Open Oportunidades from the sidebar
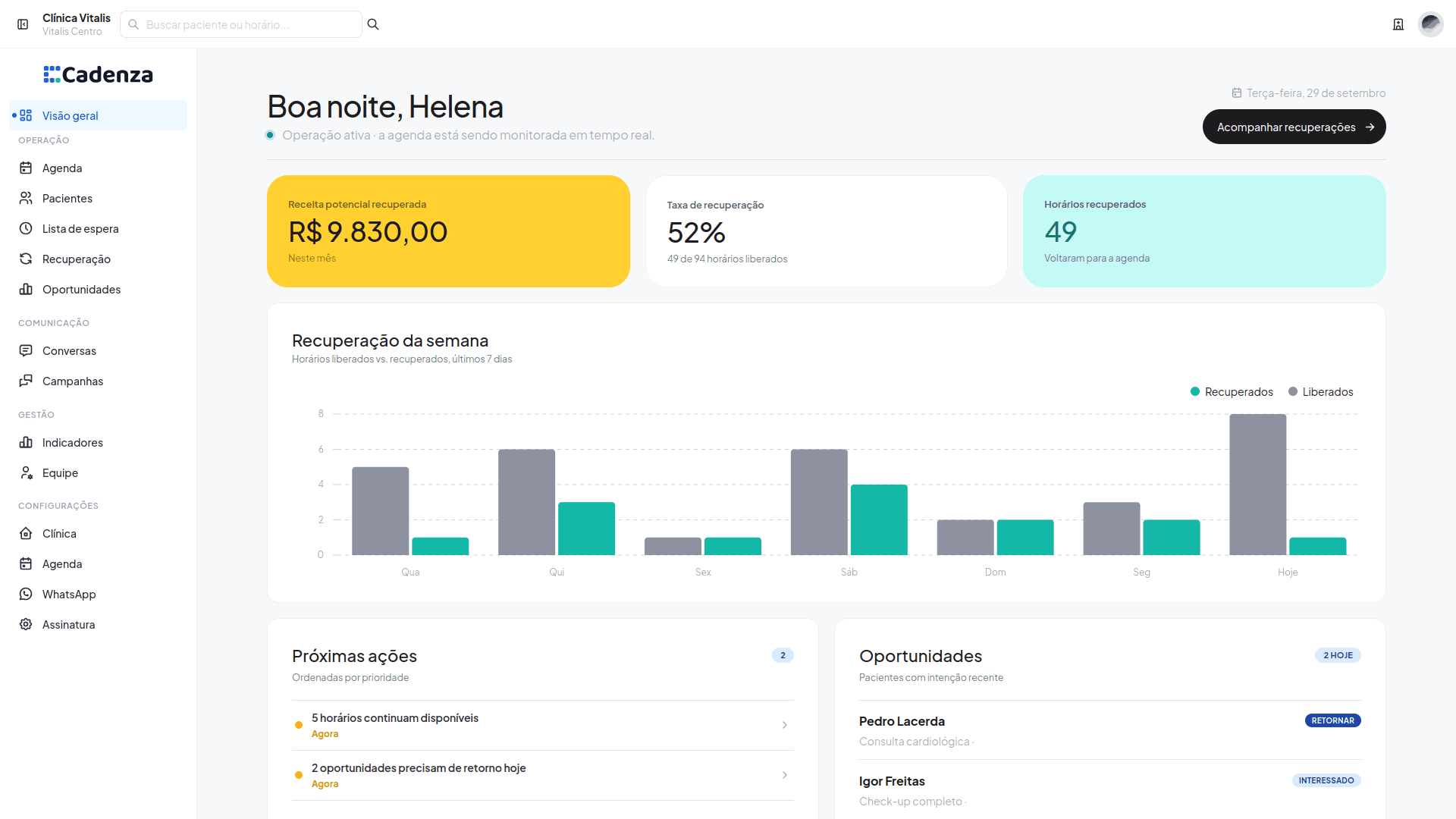The width and height of the screenshot is (1456, 819). pyautogui.click(x=99, y=289)
